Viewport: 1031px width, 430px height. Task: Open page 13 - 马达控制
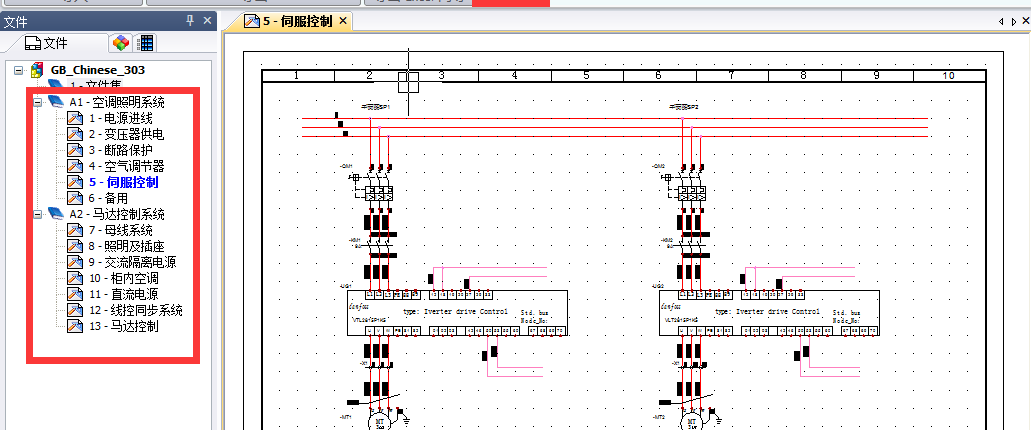pos(124,326)
